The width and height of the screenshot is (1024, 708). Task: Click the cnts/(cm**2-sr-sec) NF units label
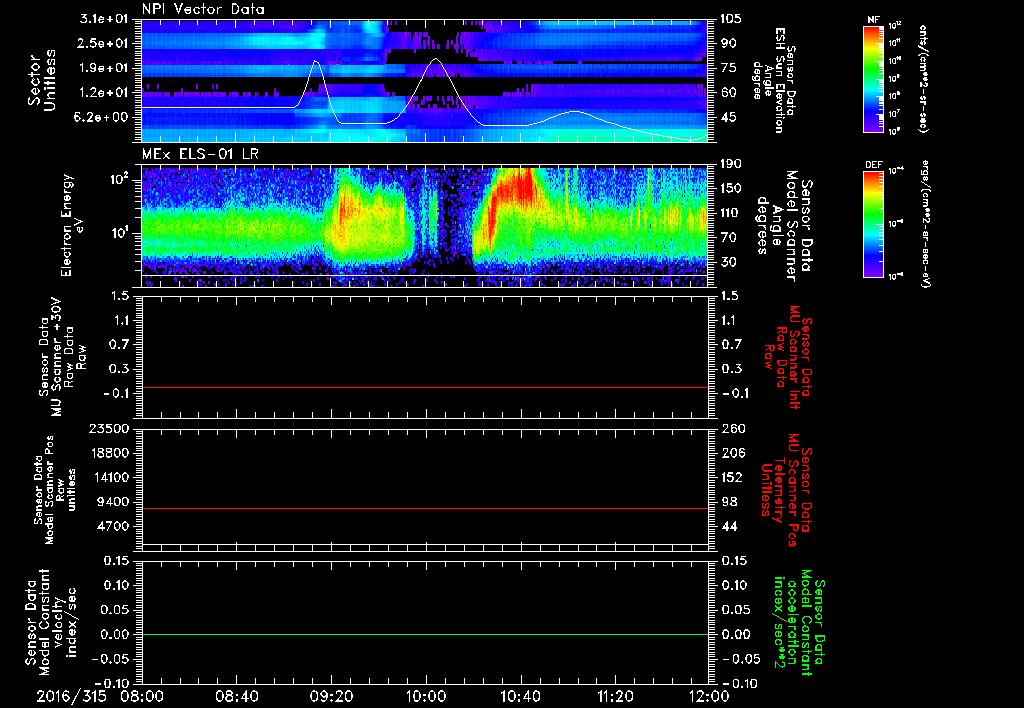click(922, 78)
